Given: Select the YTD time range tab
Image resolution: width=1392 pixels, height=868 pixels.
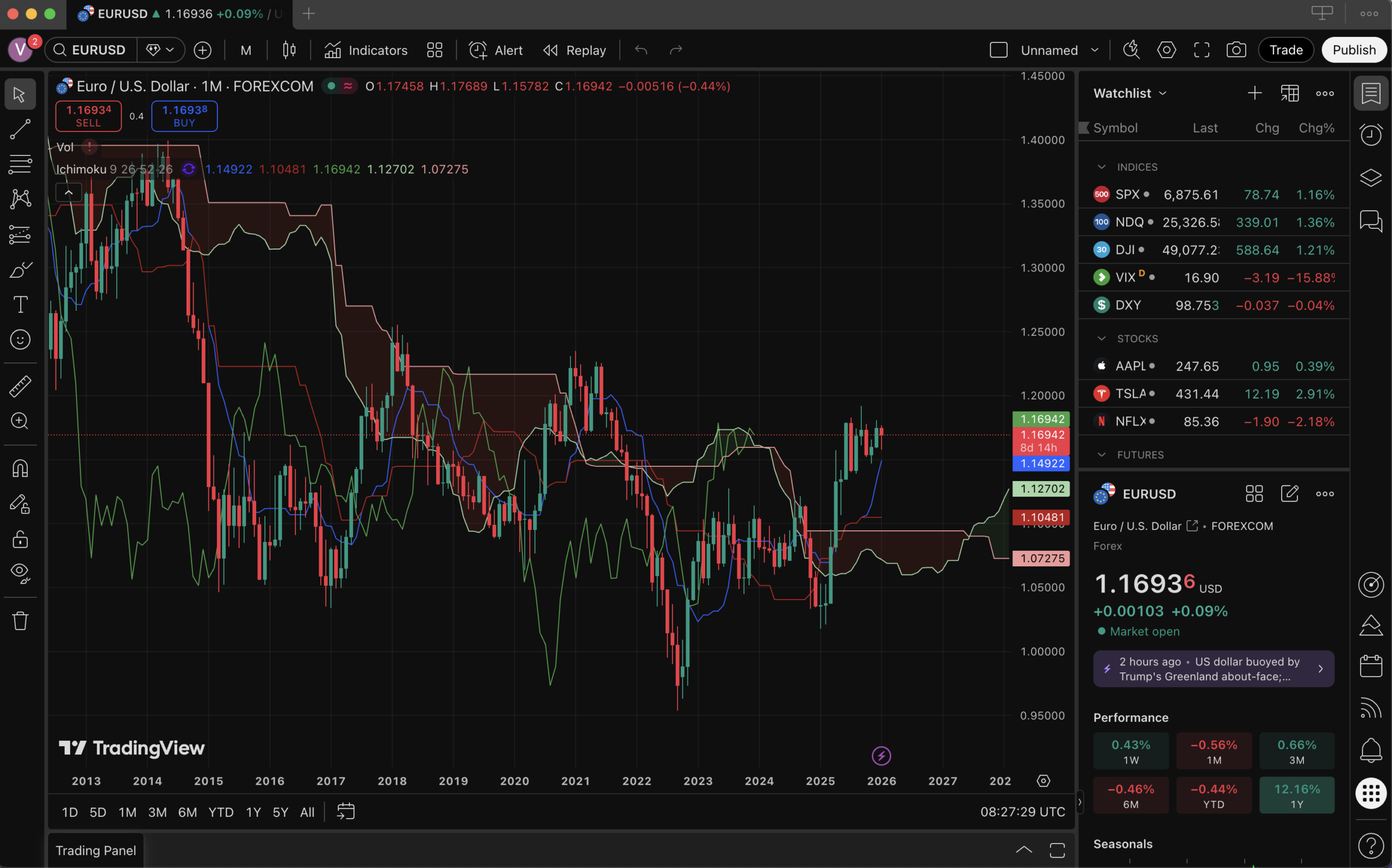Looking at the screenshot, I should click(x=221, y=811).
